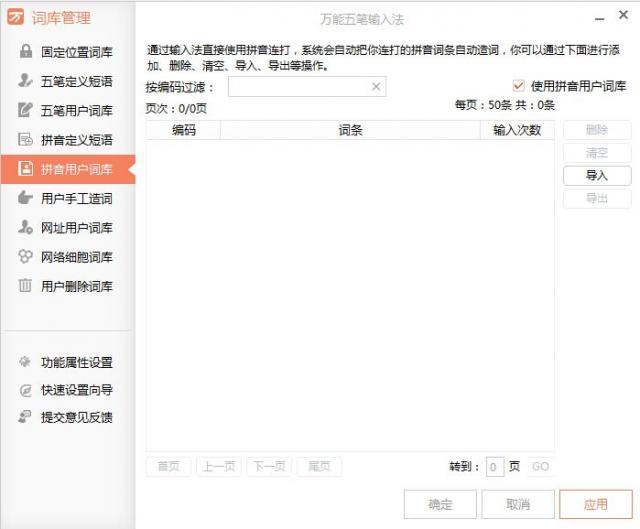Image resolution: width=640 pixels, height=529 pixels.
Task: Focus the 按编码过滤 input field
Action: coord(307,87)
